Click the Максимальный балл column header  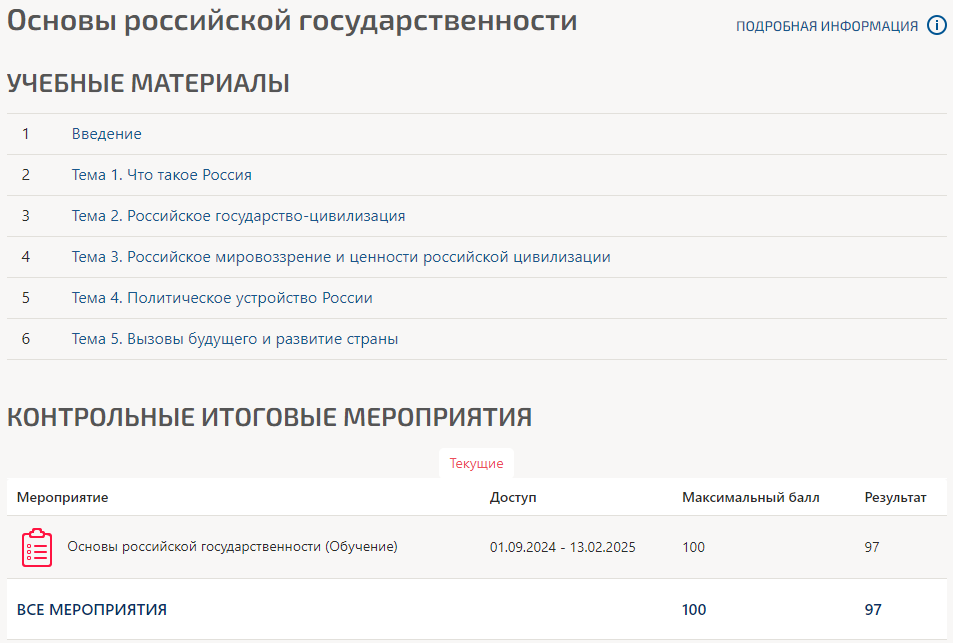tap(750, 497)
